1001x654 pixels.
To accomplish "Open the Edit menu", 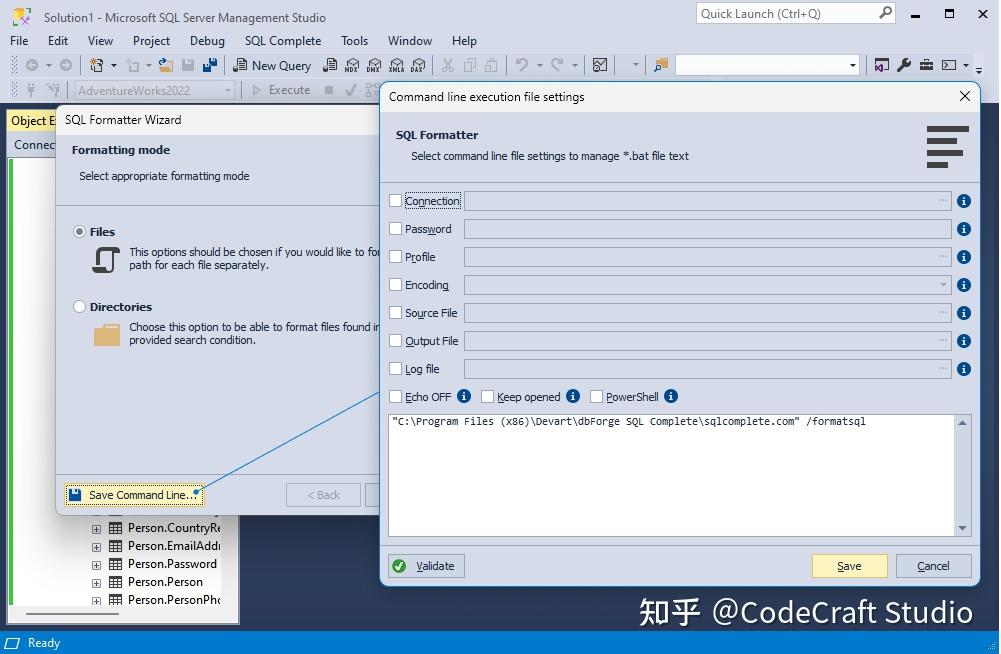I will pos(57,41).
